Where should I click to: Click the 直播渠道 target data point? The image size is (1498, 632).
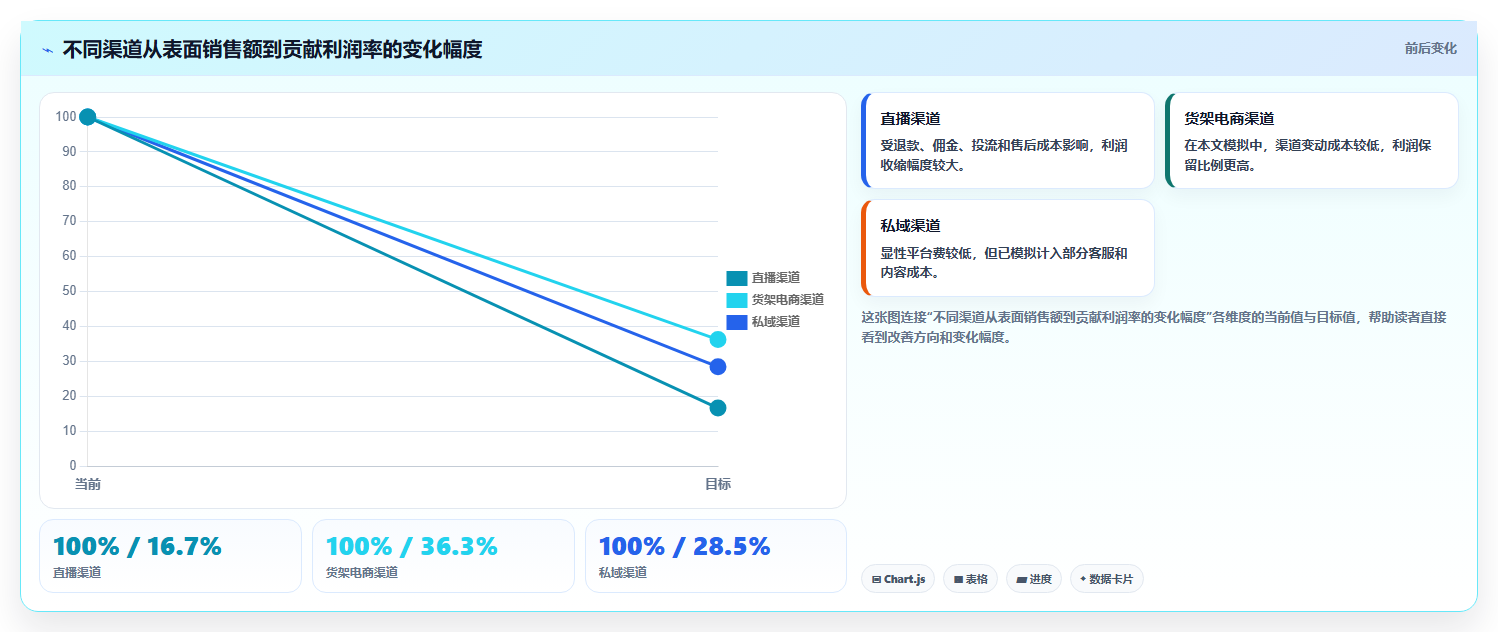click(x=718, y=408)
